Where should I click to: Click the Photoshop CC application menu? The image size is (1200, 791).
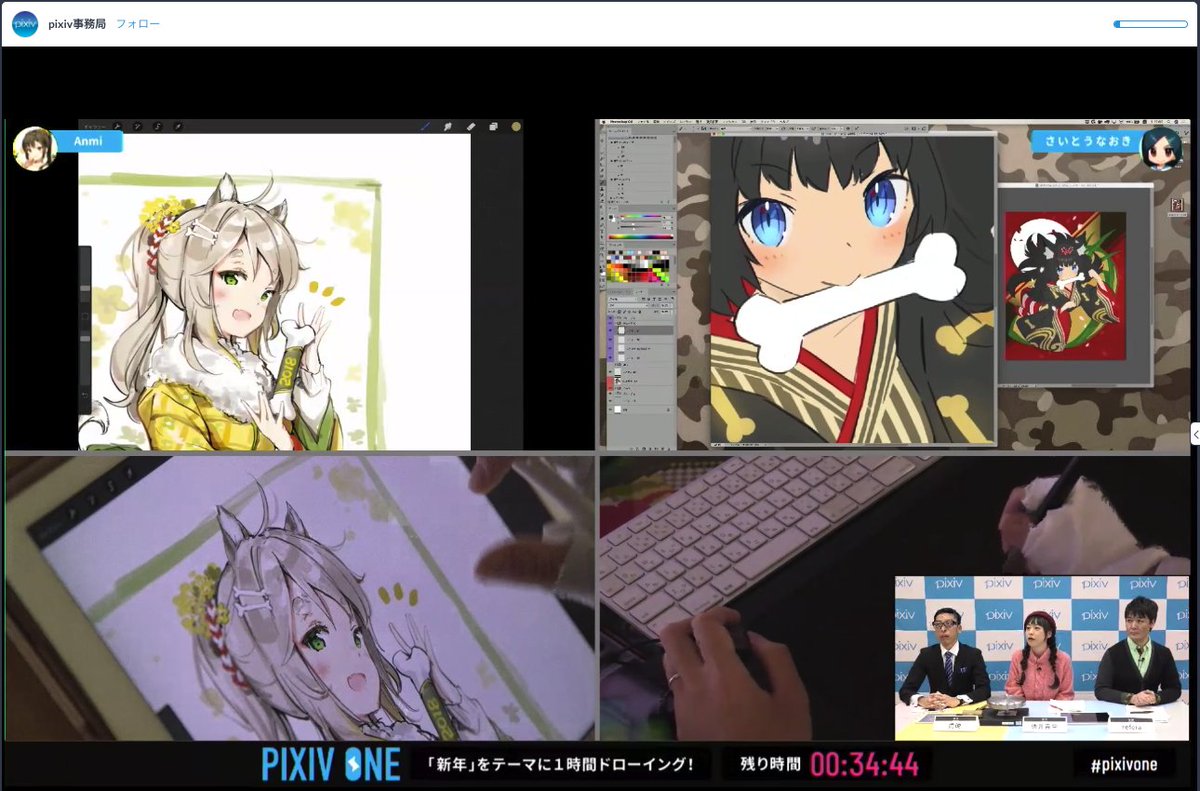pyautogui.click(x=620, y=122)
